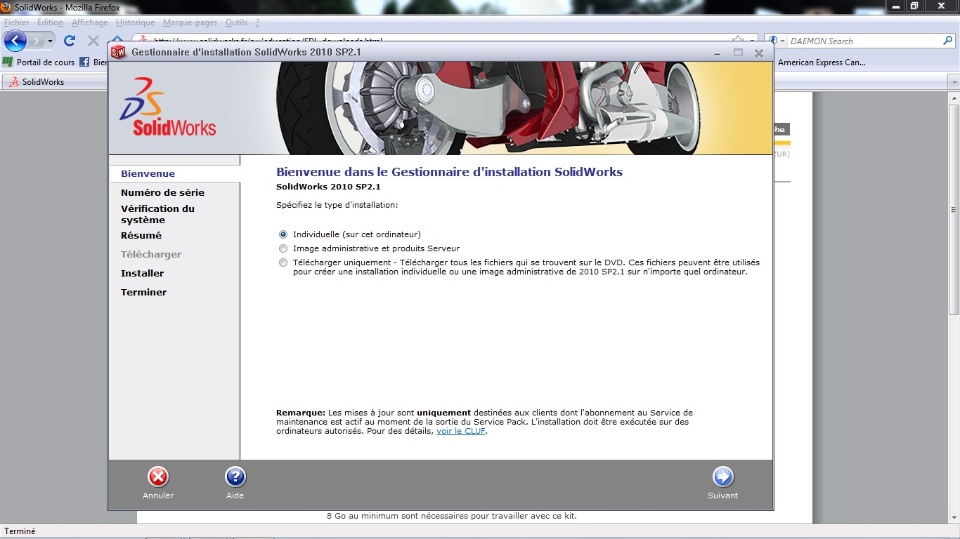Viewport: 960px width, 539px height.
Task: Open Aide help icon
Action: click(235, 477)
